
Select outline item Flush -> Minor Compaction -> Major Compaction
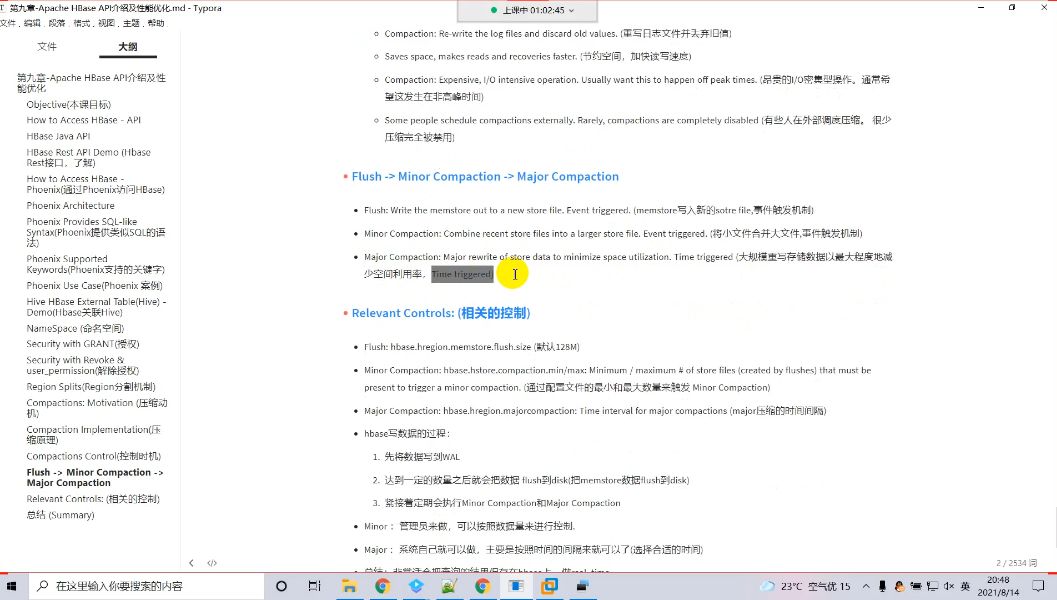tap(95, 477)
